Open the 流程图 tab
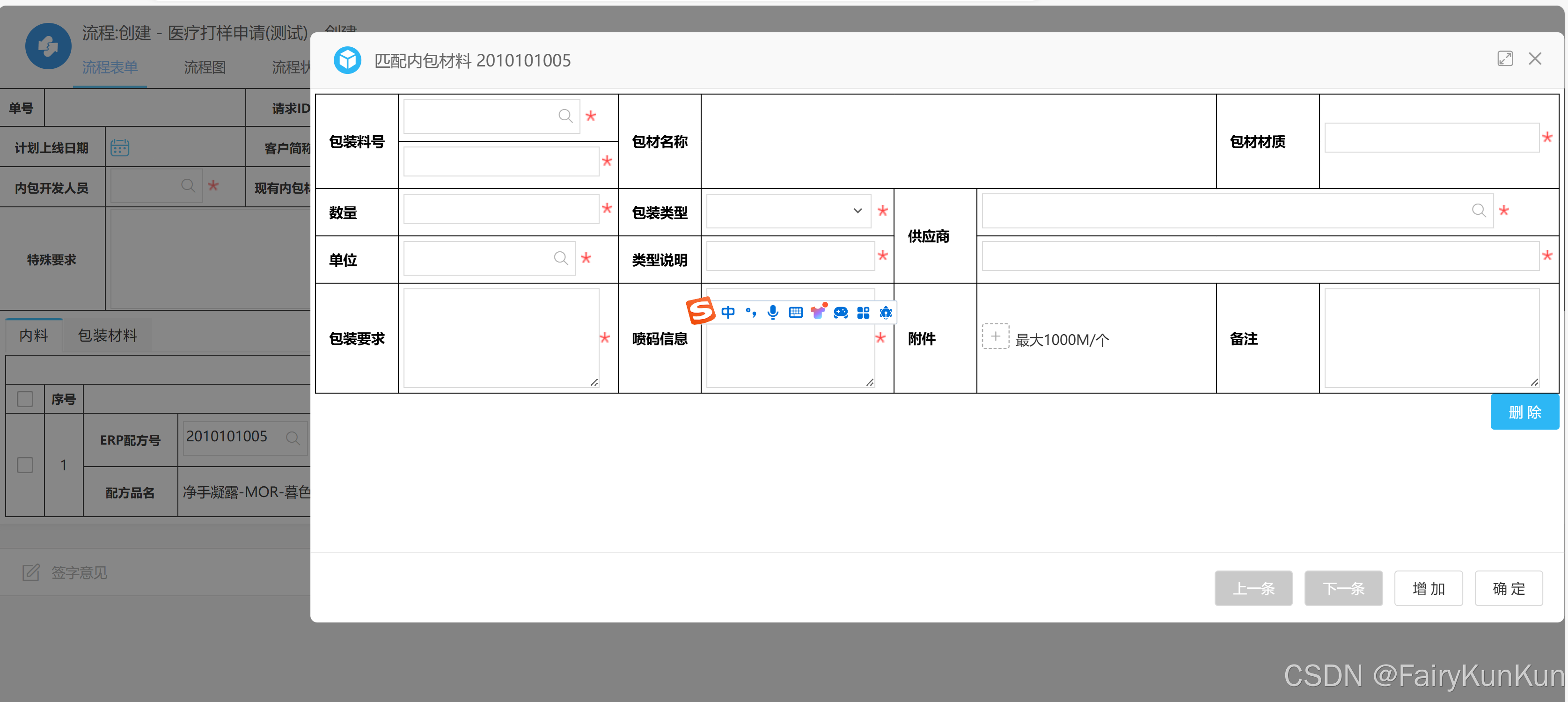Screen dimensions: 1568x702 (x=205, y=67)
